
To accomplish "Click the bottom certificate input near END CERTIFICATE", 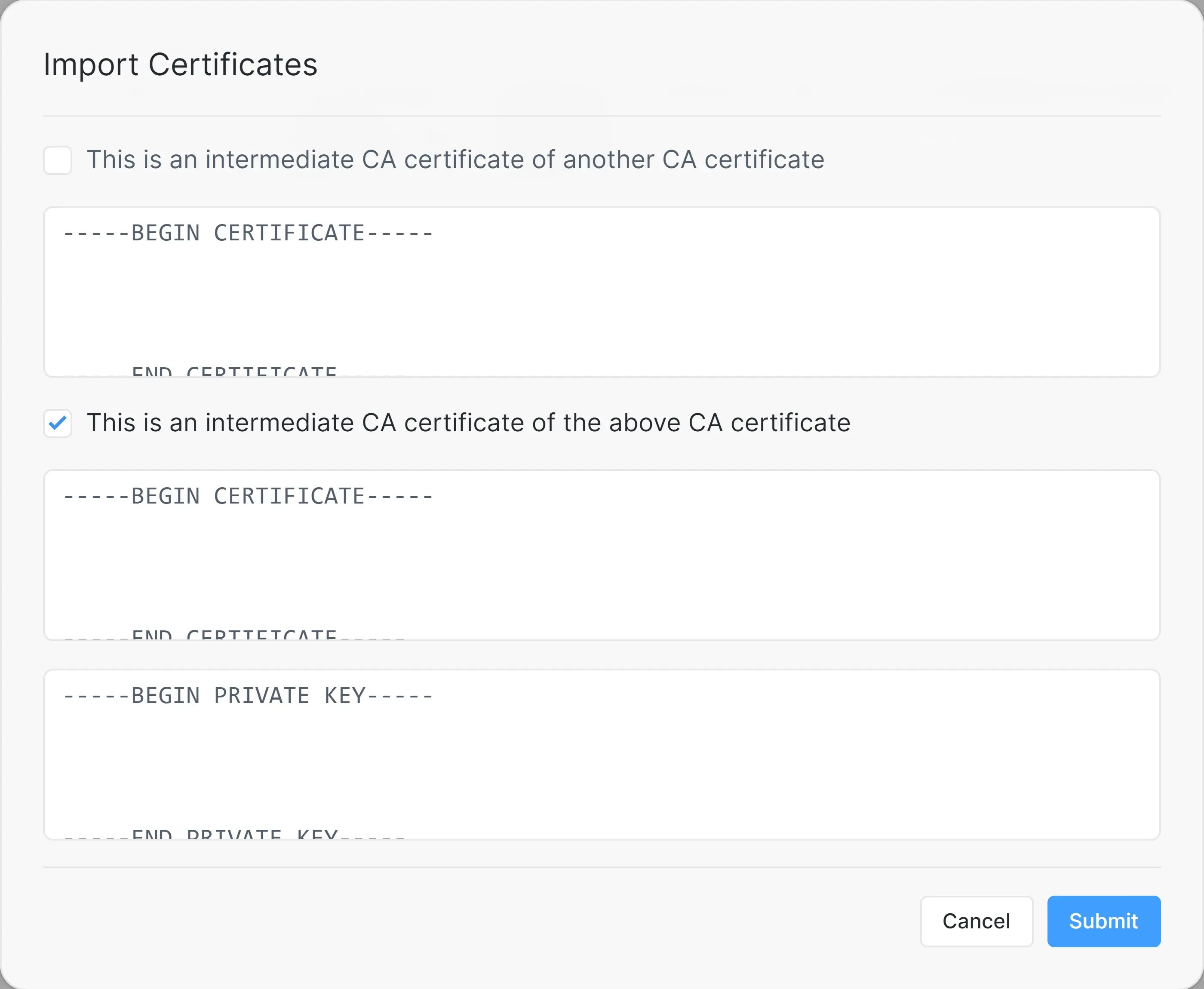I will (x=233, y=633).
